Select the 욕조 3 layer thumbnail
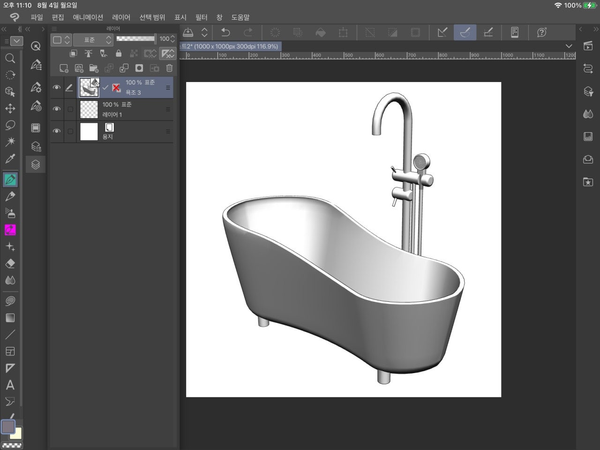Viewport: 600px width, 450px height. pyautogui.click(x=88, y=88)
